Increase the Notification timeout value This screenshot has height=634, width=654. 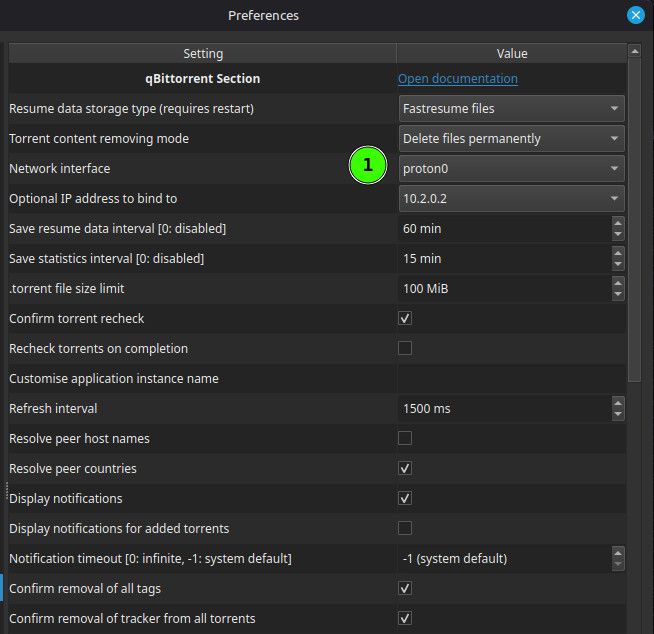(618, 553)
